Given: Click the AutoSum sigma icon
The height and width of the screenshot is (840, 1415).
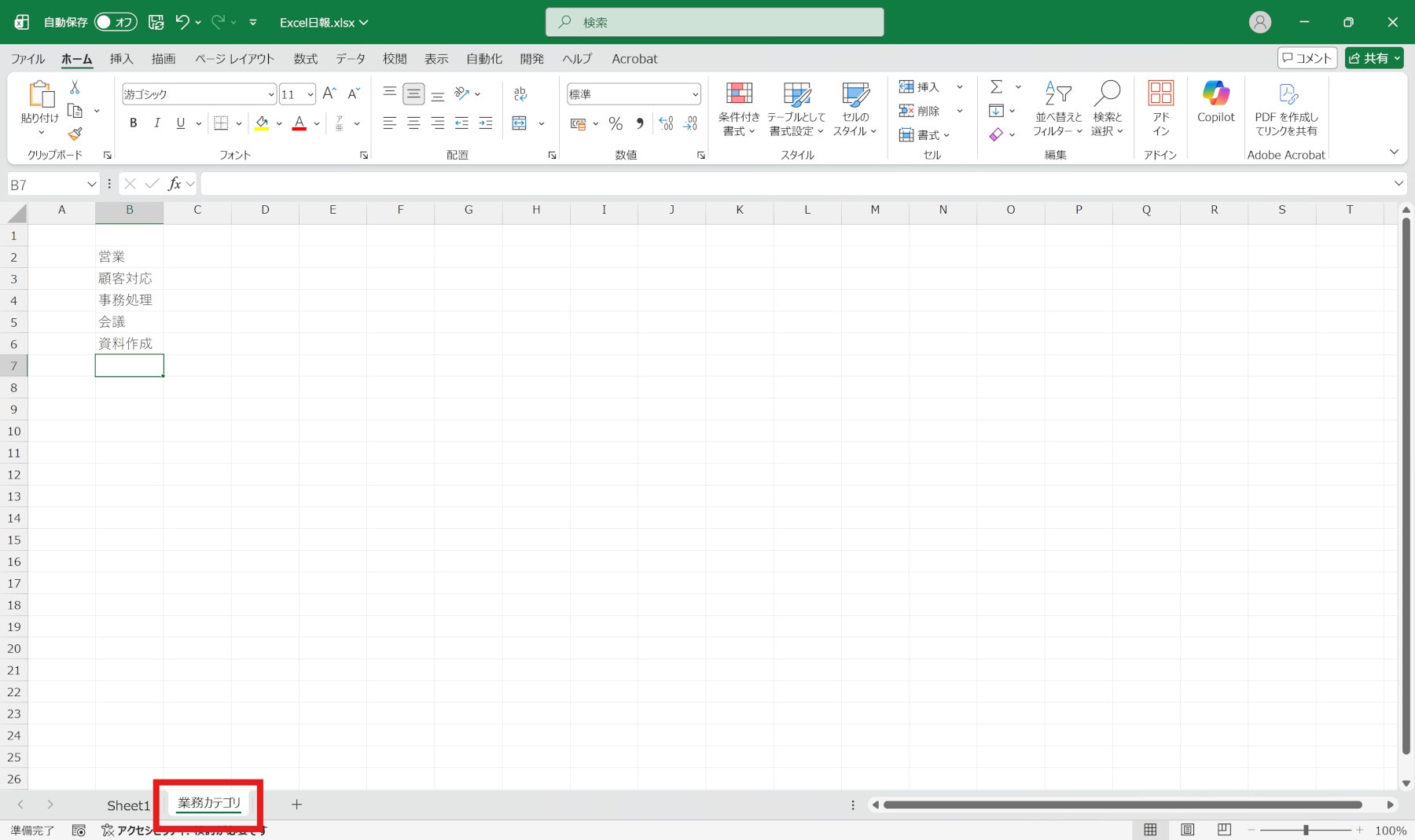Looking at the screenshot, I should [x=996, y=87].
